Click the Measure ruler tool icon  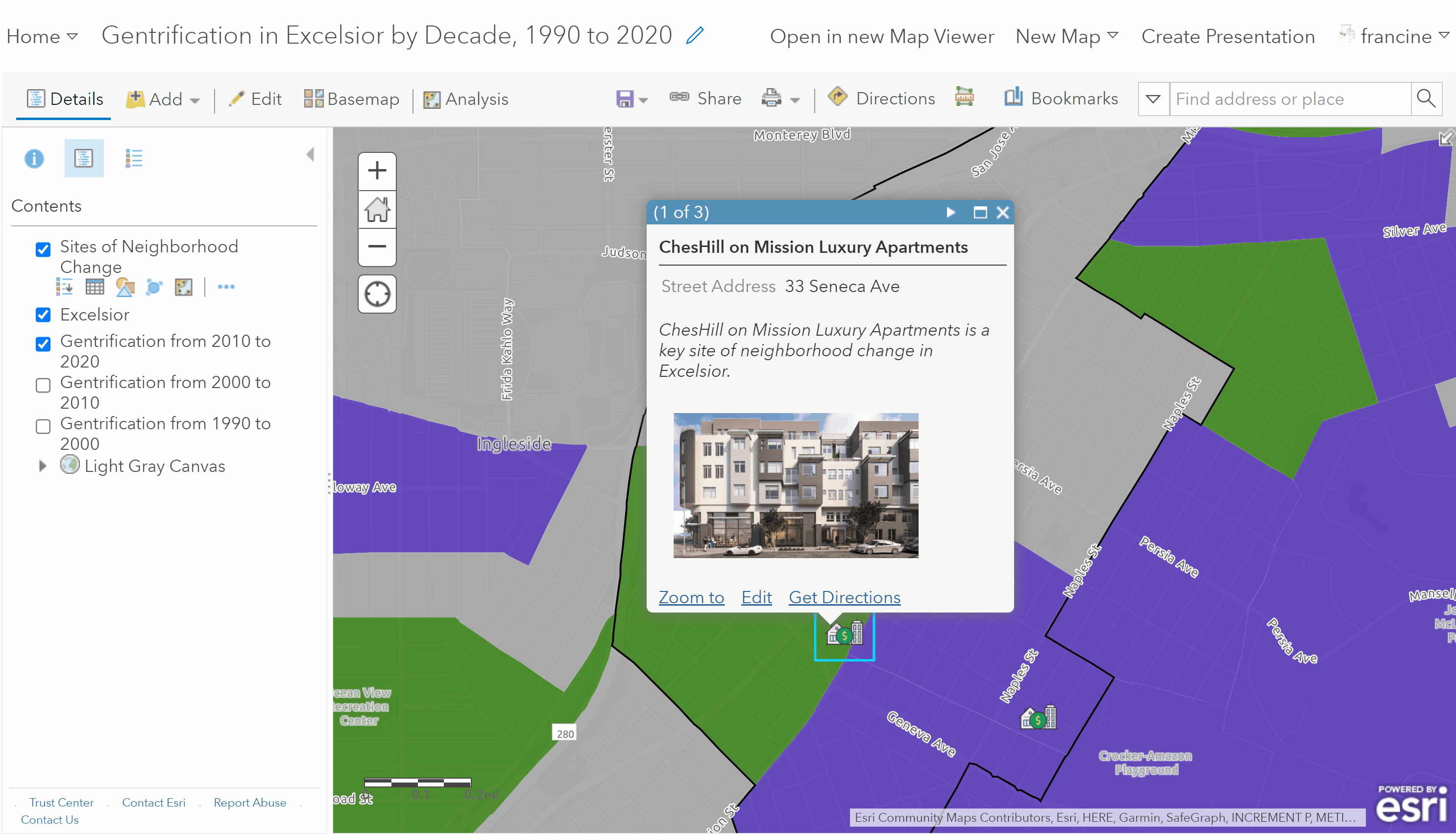965,98
